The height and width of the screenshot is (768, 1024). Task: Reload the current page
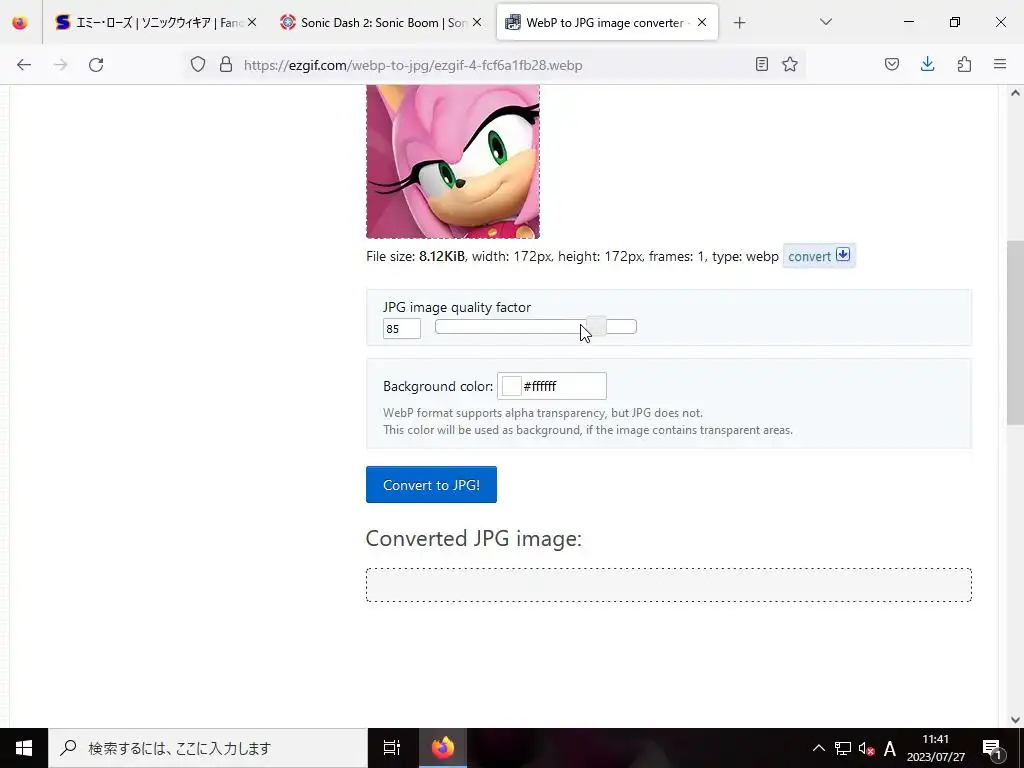(x=96, y=65)
